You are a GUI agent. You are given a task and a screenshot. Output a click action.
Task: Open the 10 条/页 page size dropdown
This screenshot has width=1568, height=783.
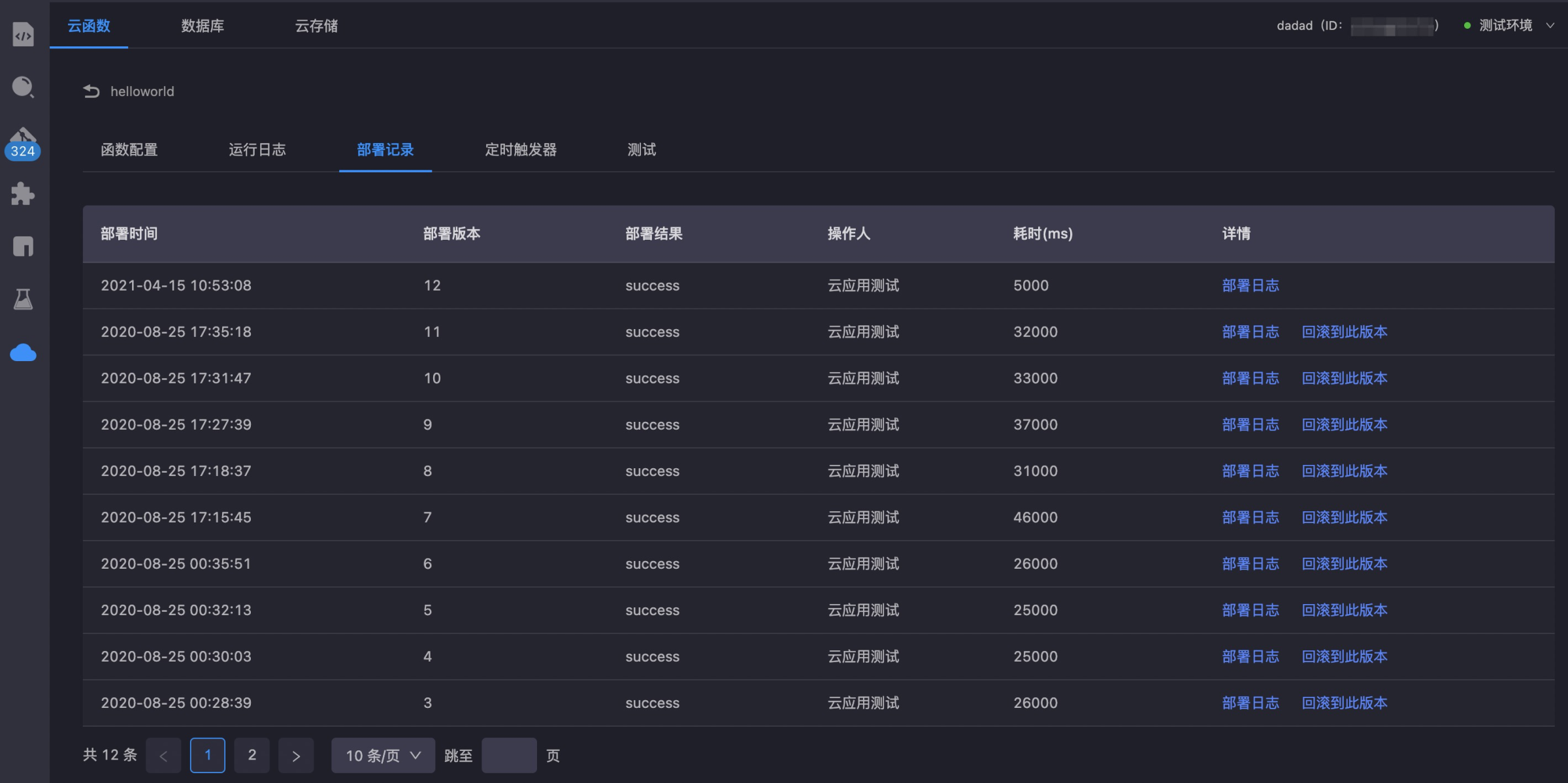click(x=383, y=756)
